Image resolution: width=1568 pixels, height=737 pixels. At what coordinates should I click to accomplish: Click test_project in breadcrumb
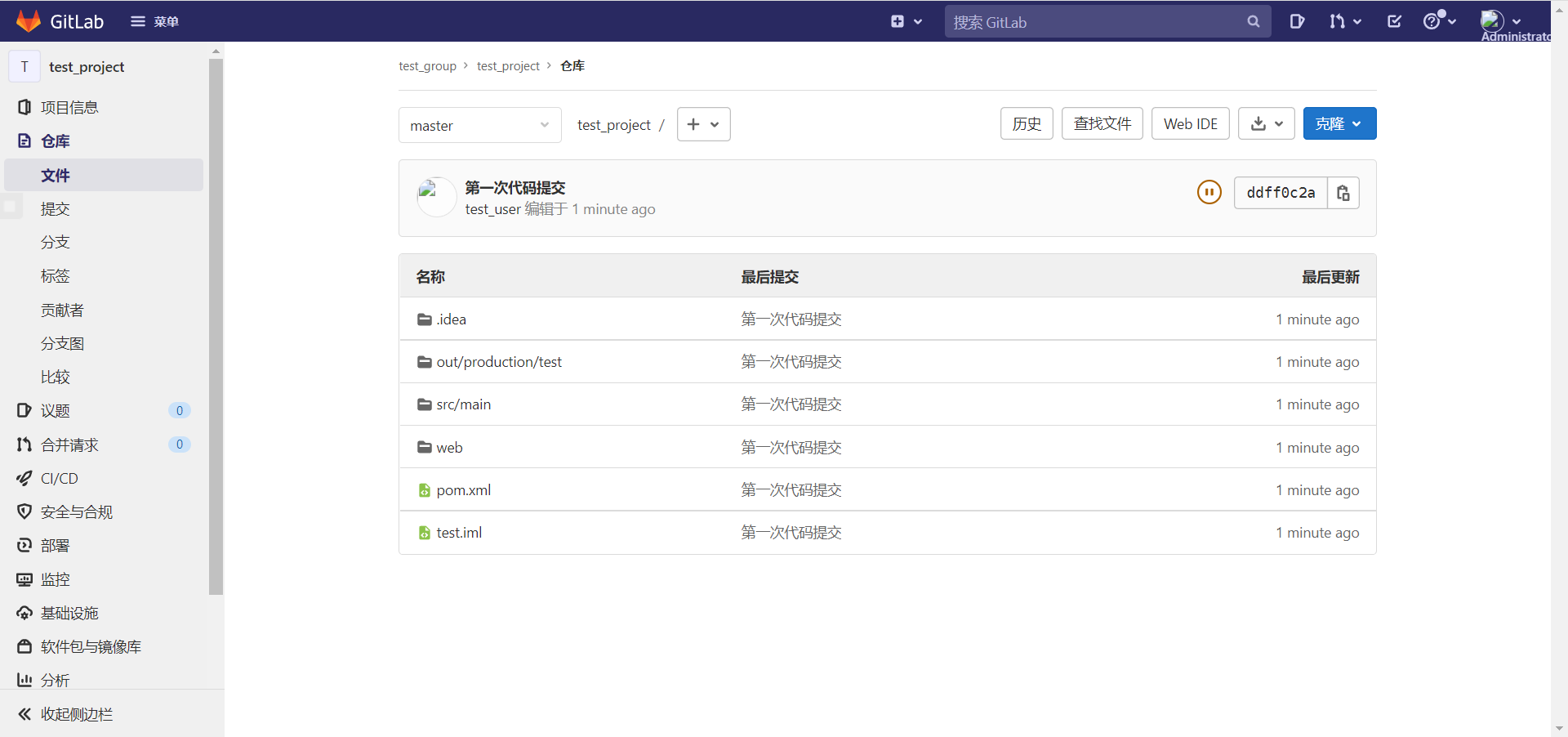[x=508, y=65]
